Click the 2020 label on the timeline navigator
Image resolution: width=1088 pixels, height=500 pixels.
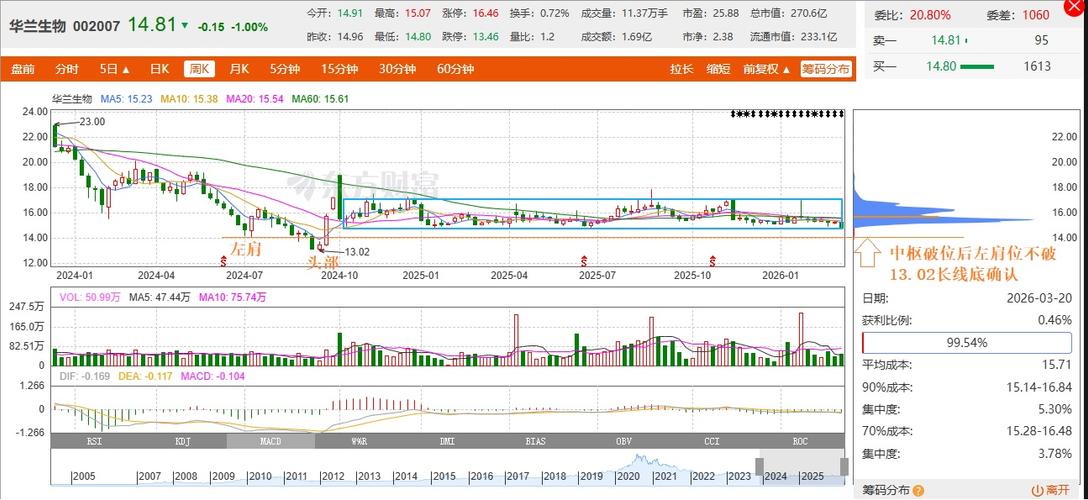coord(629,477)
